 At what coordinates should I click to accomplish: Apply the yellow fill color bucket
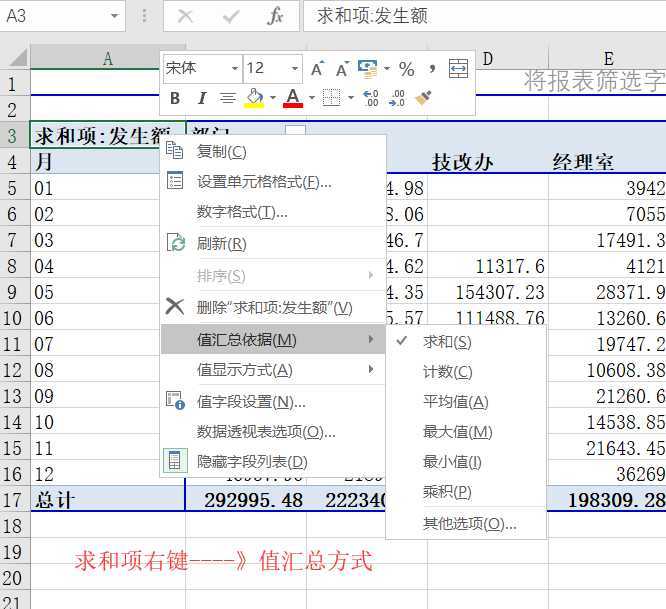[254, 98]
